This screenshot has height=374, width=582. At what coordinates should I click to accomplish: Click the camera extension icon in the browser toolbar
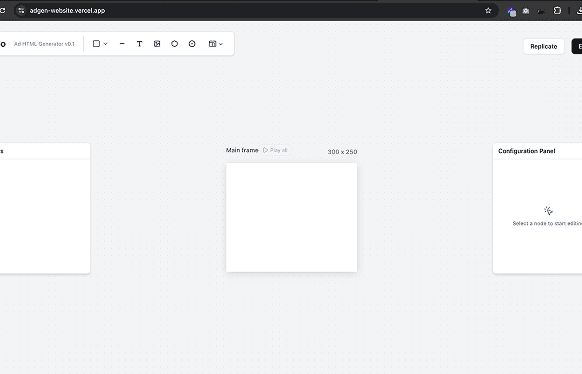(526, 11)
